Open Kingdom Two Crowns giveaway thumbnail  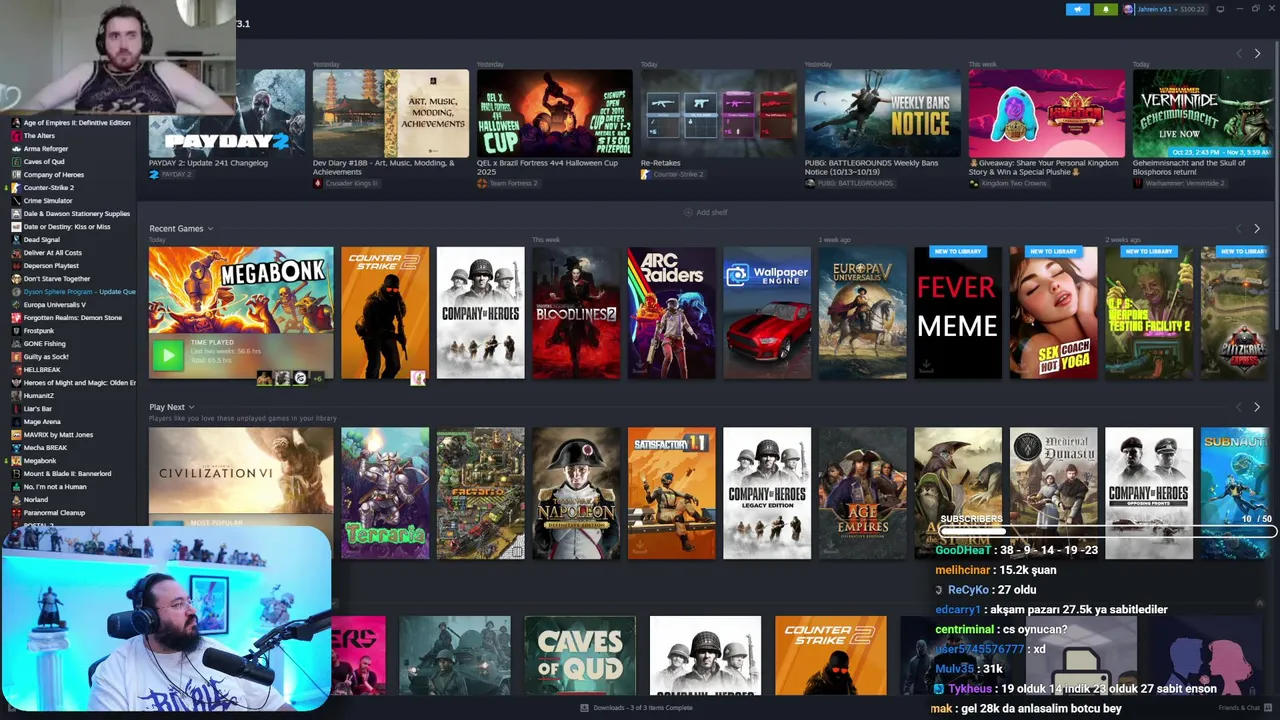coord(1046,113)
